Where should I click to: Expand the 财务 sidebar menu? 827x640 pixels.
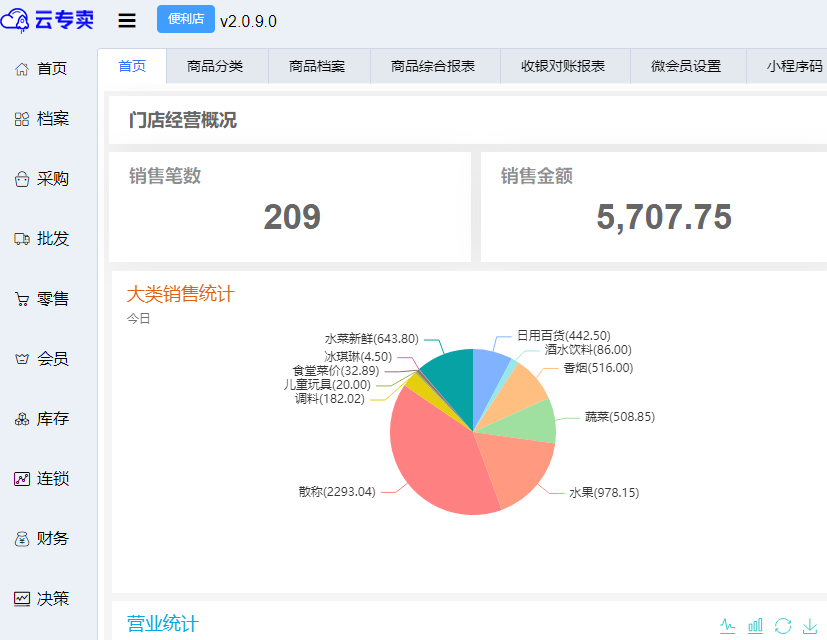tap(42, 539)
